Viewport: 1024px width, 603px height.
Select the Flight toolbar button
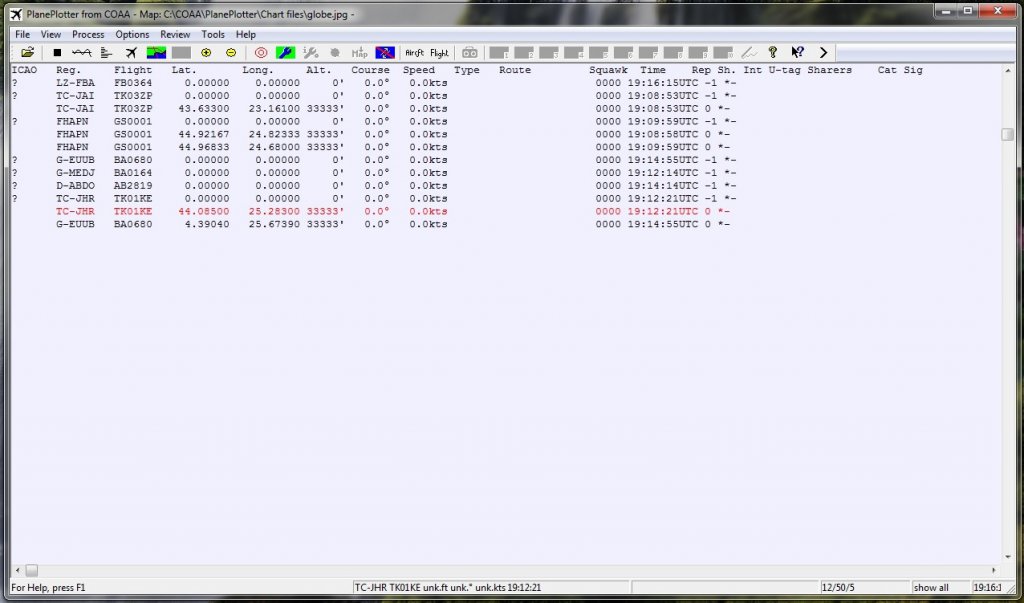click(x=440, y=52)
